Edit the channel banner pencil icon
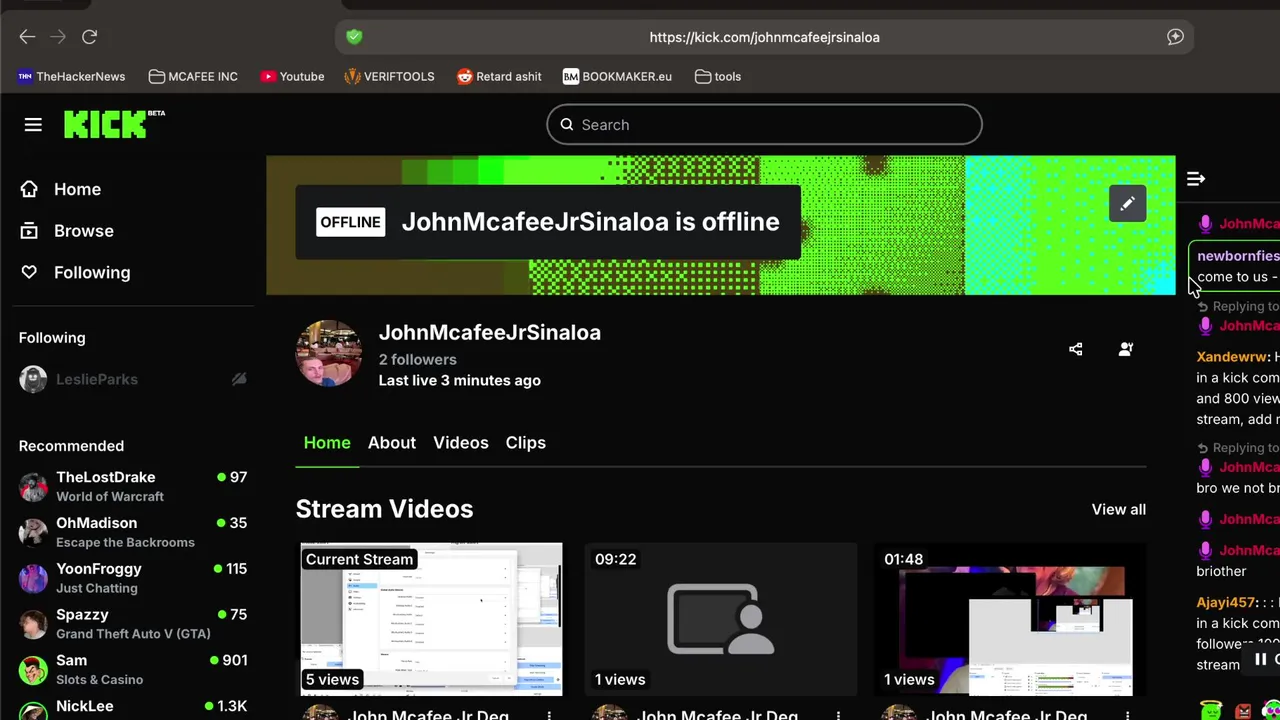 point(1127,204)
